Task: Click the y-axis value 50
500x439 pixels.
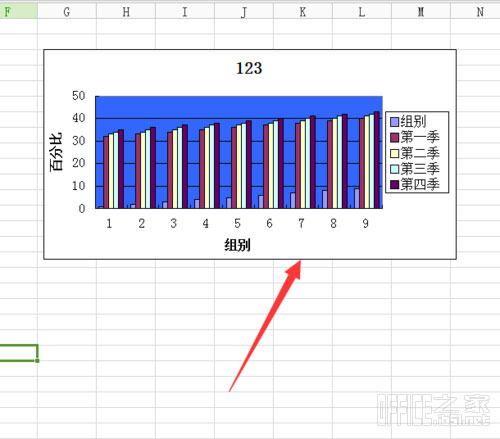Action: point(79,96)
